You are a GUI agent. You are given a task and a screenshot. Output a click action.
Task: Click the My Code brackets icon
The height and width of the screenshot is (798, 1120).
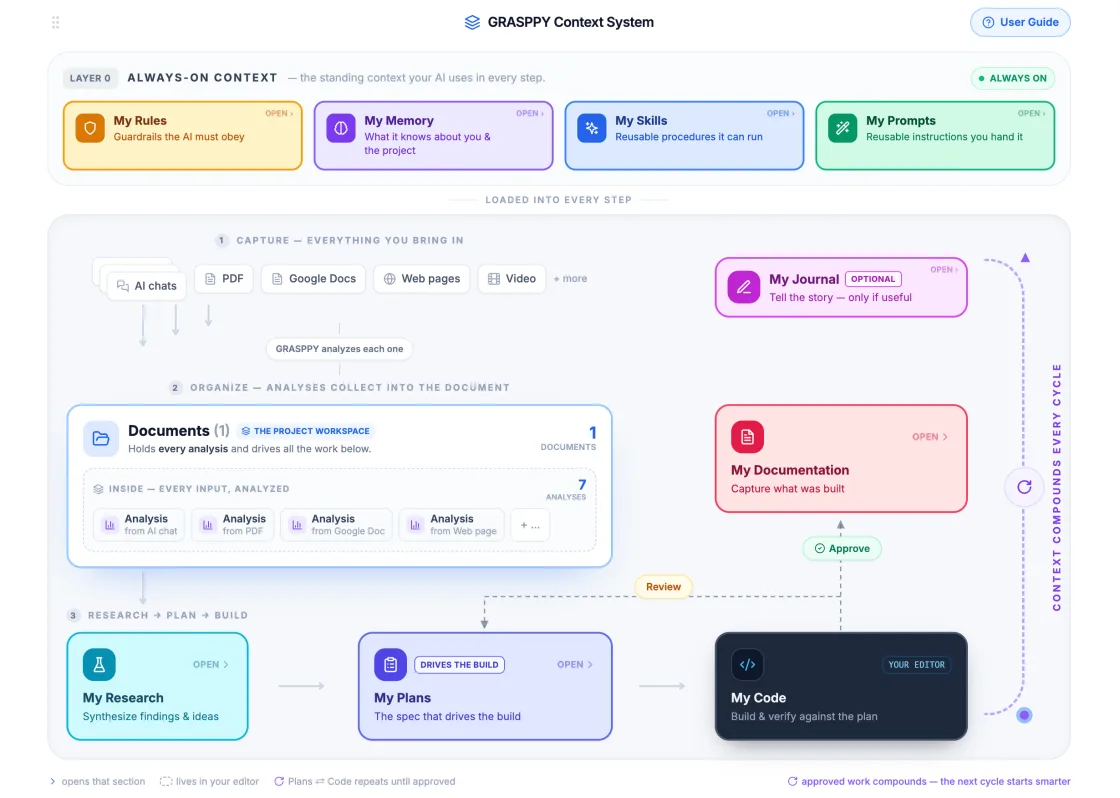pos(747,664)
